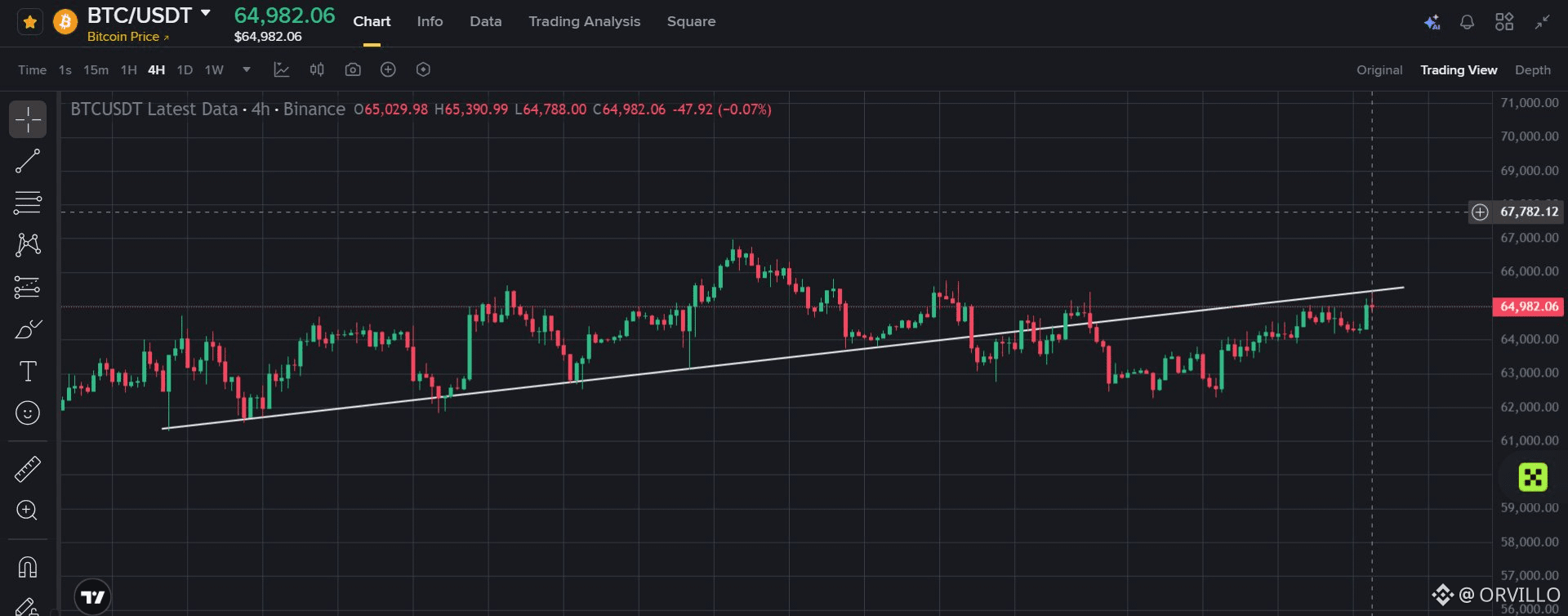Open the Bitcoin Price link
The height and width of the screenshot is (616, 1568).
click(x=128, y=37)
